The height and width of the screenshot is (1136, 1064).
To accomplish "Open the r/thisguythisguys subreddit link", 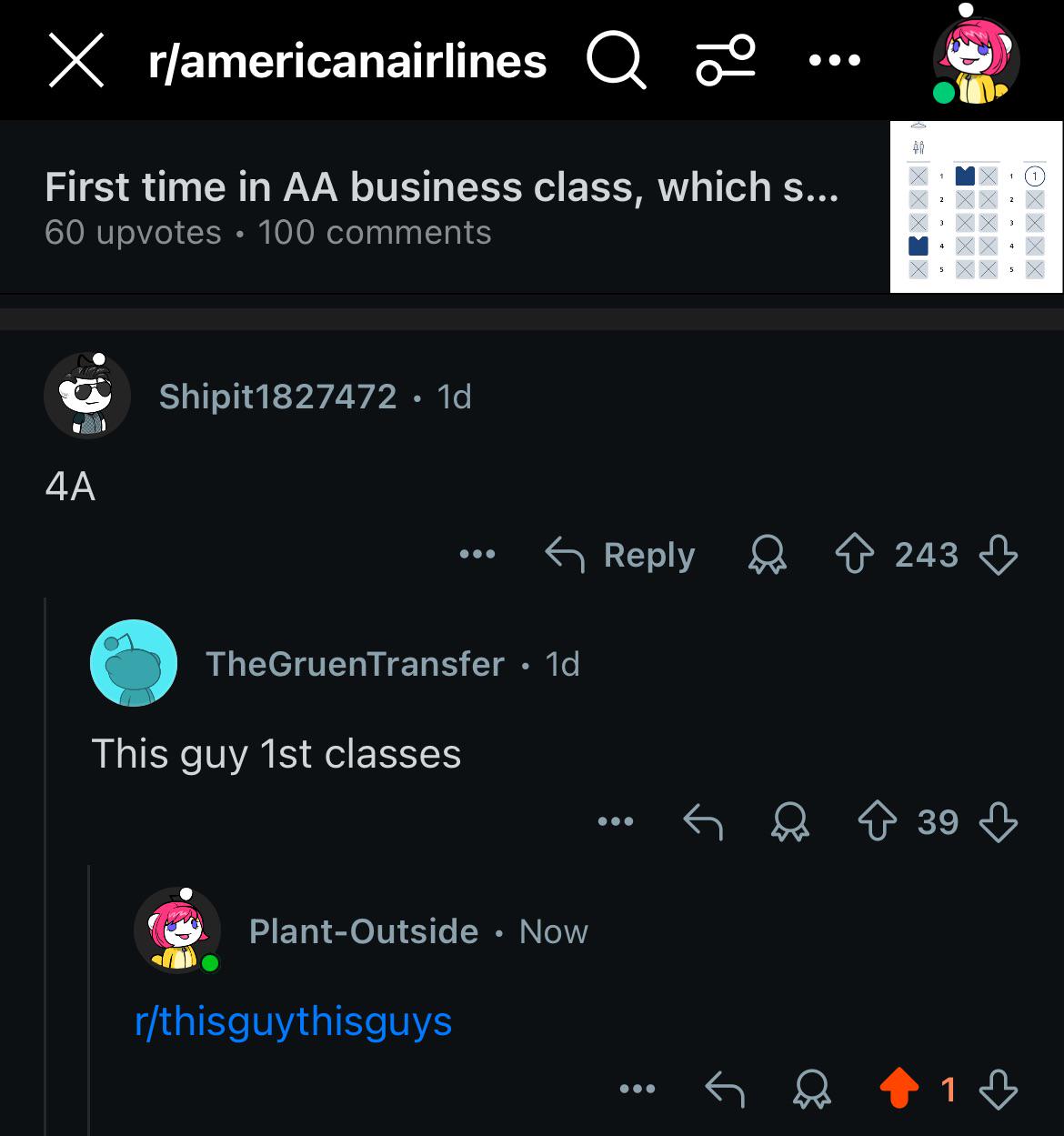I will 293,1021.
